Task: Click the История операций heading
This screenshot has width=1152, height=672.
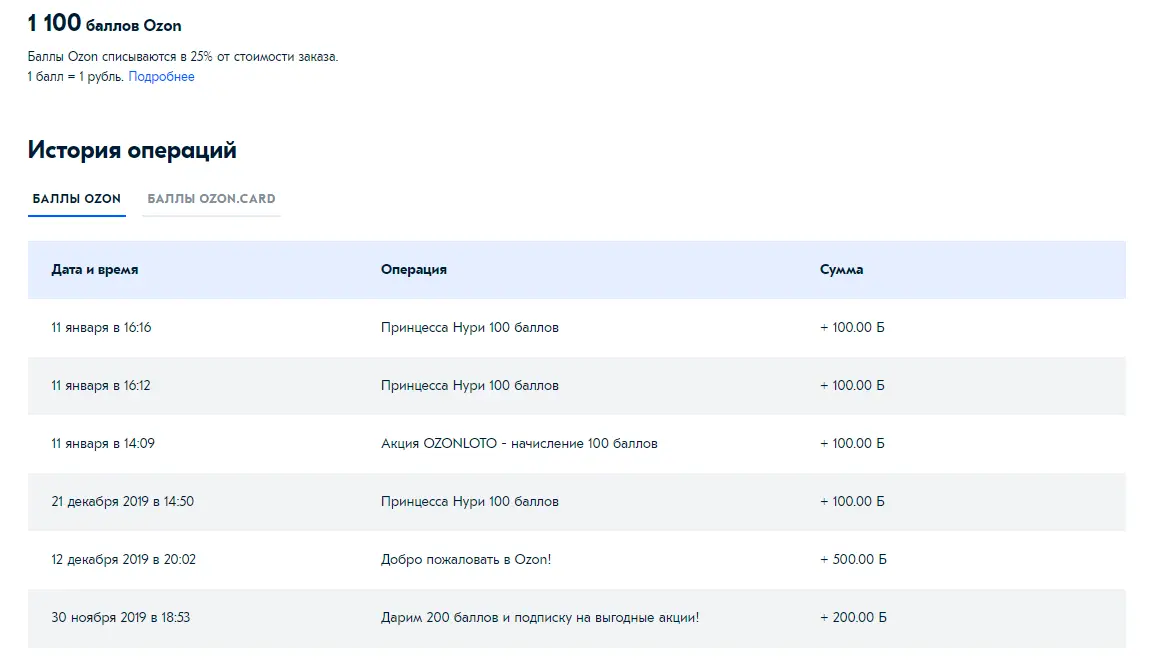Action: 132,150
